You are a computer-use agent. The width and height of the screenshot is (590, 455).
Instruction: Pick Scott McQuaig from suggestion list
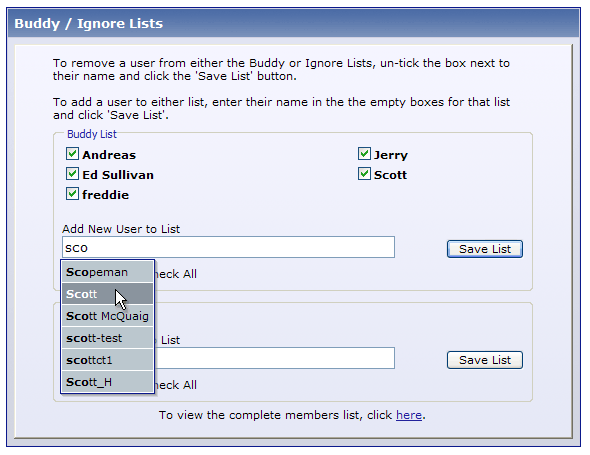[107, 316]
